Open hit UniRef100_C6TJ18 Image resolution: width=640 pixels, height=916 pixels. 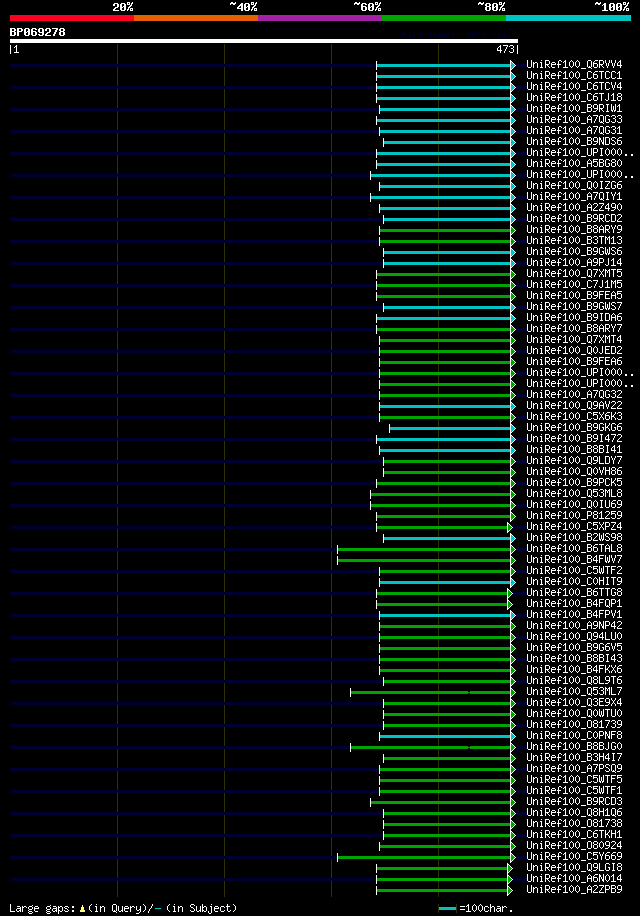tap(574, 98)
